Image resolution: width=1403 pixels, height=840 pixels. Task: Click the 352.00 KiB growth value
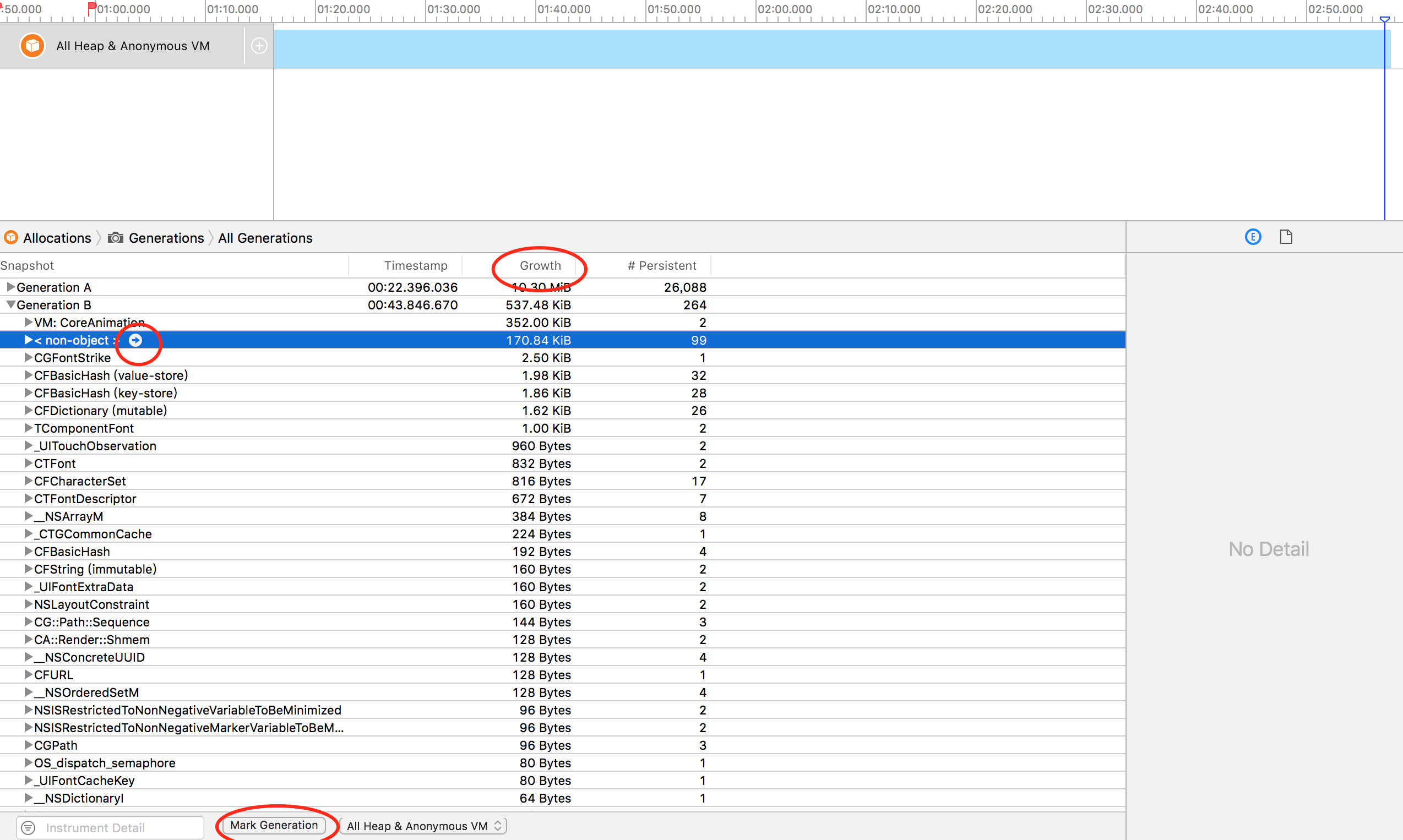[538, 322]
